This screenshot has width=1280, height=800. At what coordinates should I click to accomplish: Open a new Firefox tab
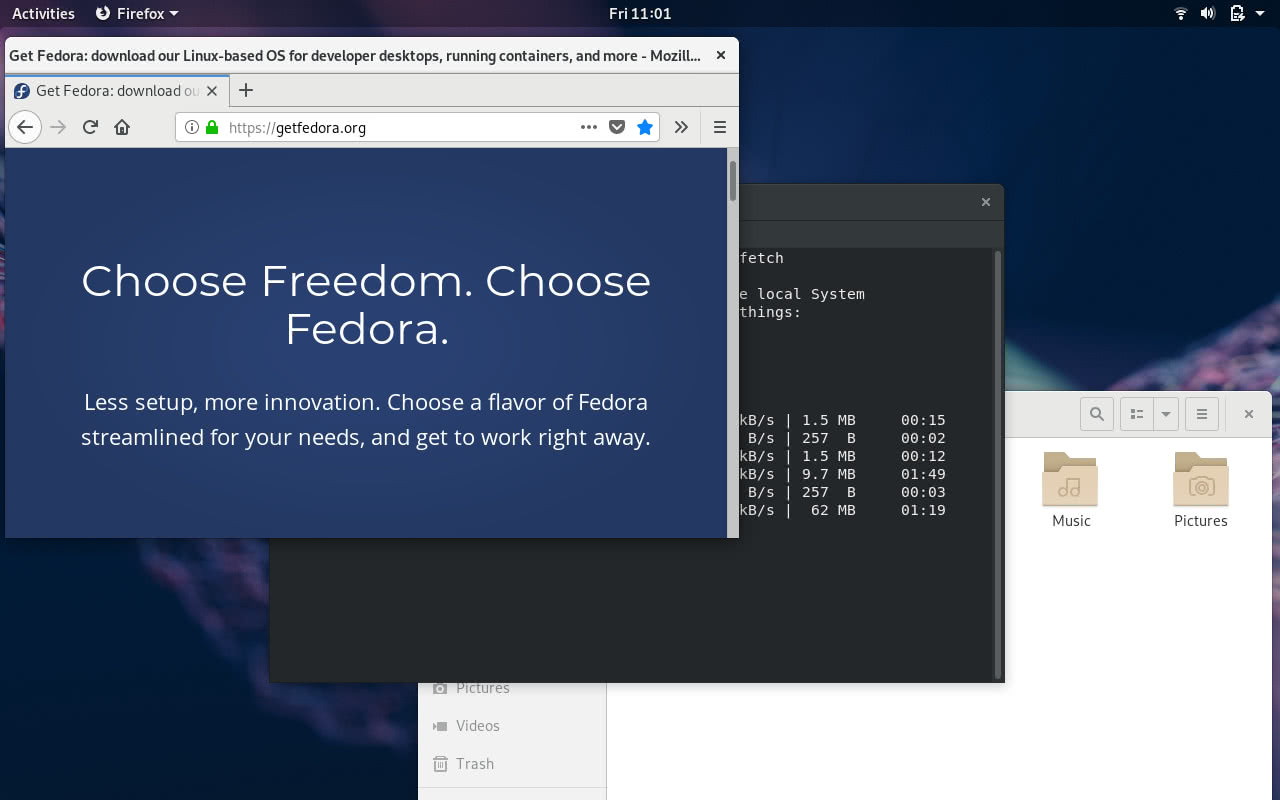(245, 90)
